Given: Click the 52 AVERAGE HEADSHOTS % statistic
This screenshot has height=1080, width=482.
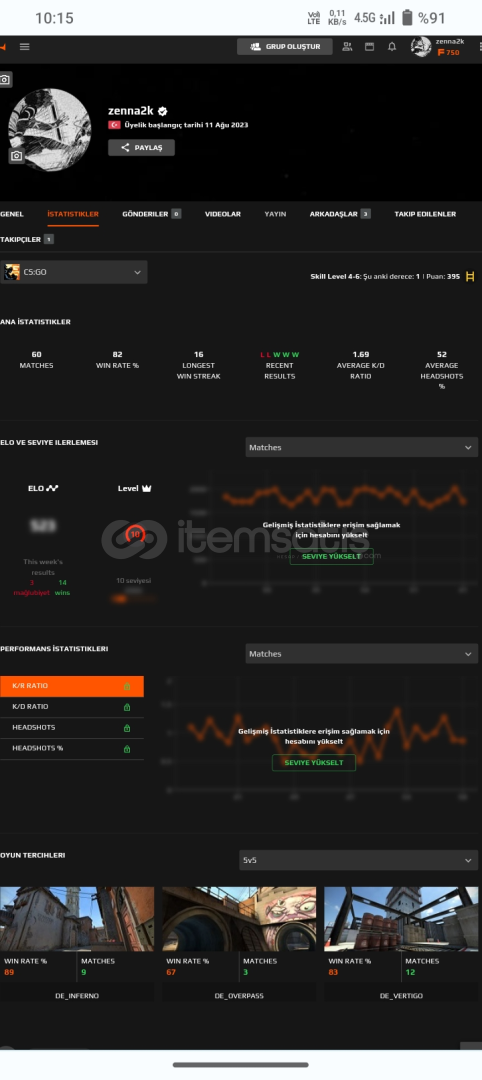Looking at the screenshot, I should pos(441,371).
